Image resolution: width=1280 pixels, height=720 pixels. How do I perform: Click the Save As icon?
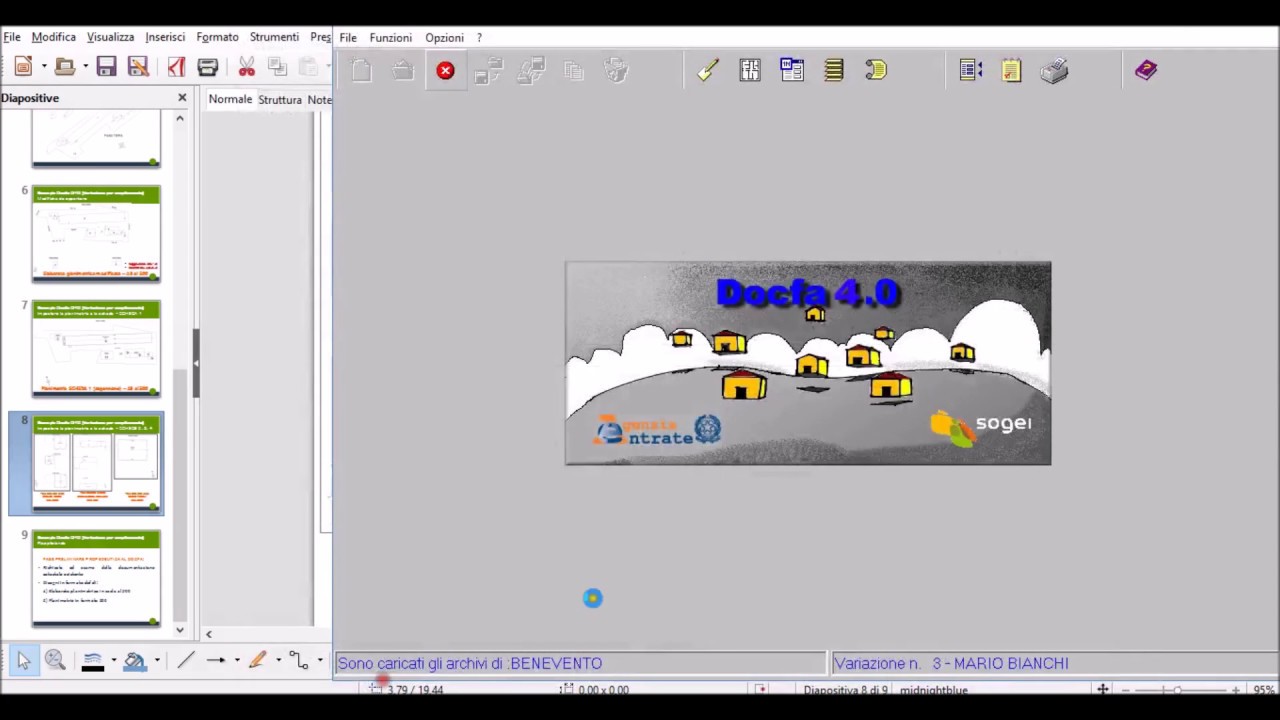tap(139, 67)
